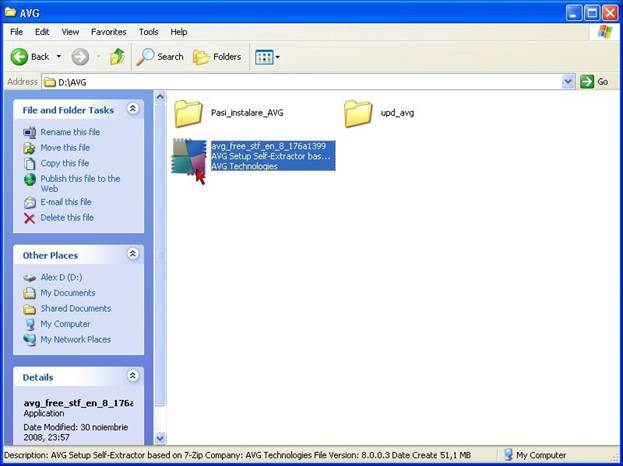623x466 pixels.
Task: Click the My Network Places icon
Action: pos(29,340)
